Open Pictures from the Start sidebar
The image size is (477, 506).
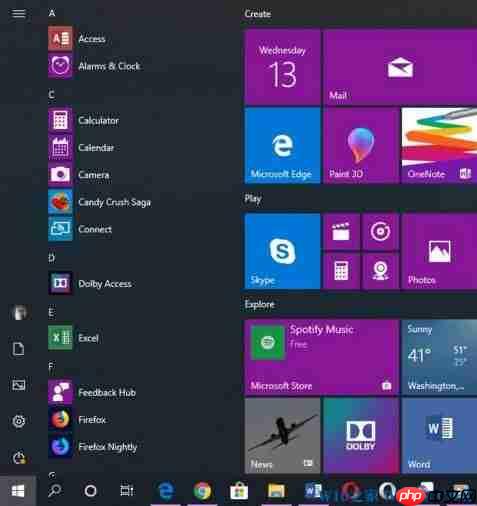[x=19, y=385]
